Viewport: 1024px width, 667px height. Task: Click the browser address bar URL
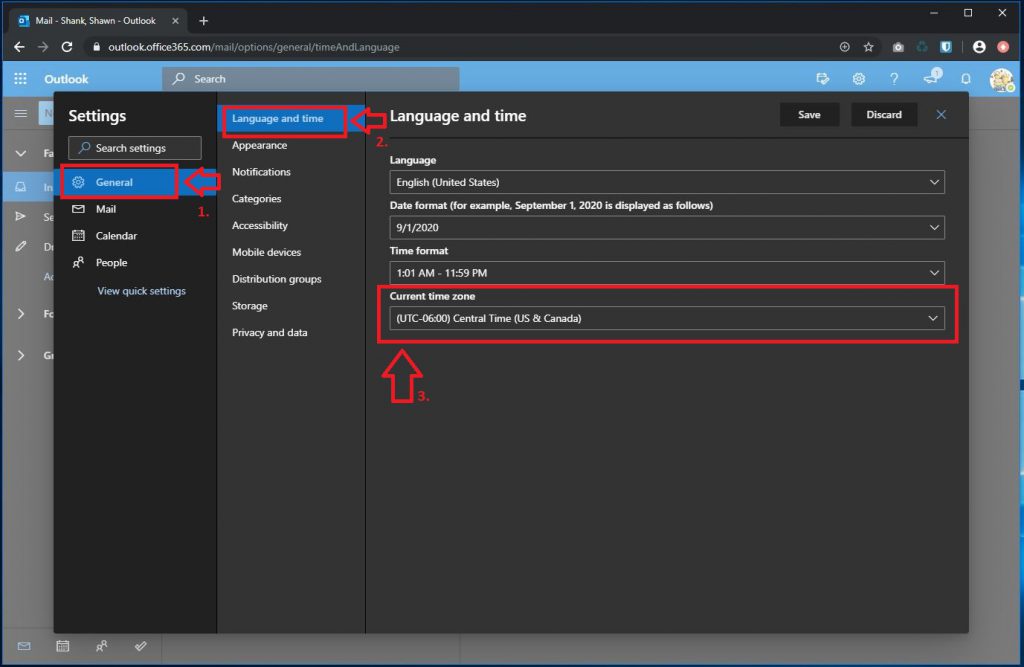(254, 47)
